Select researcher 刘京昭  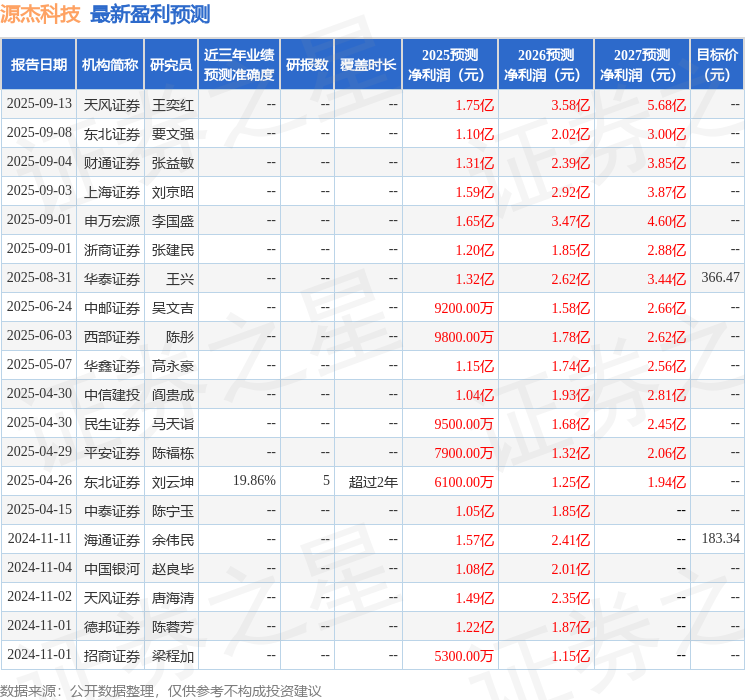pyautogui.click(x=172, y=192)
